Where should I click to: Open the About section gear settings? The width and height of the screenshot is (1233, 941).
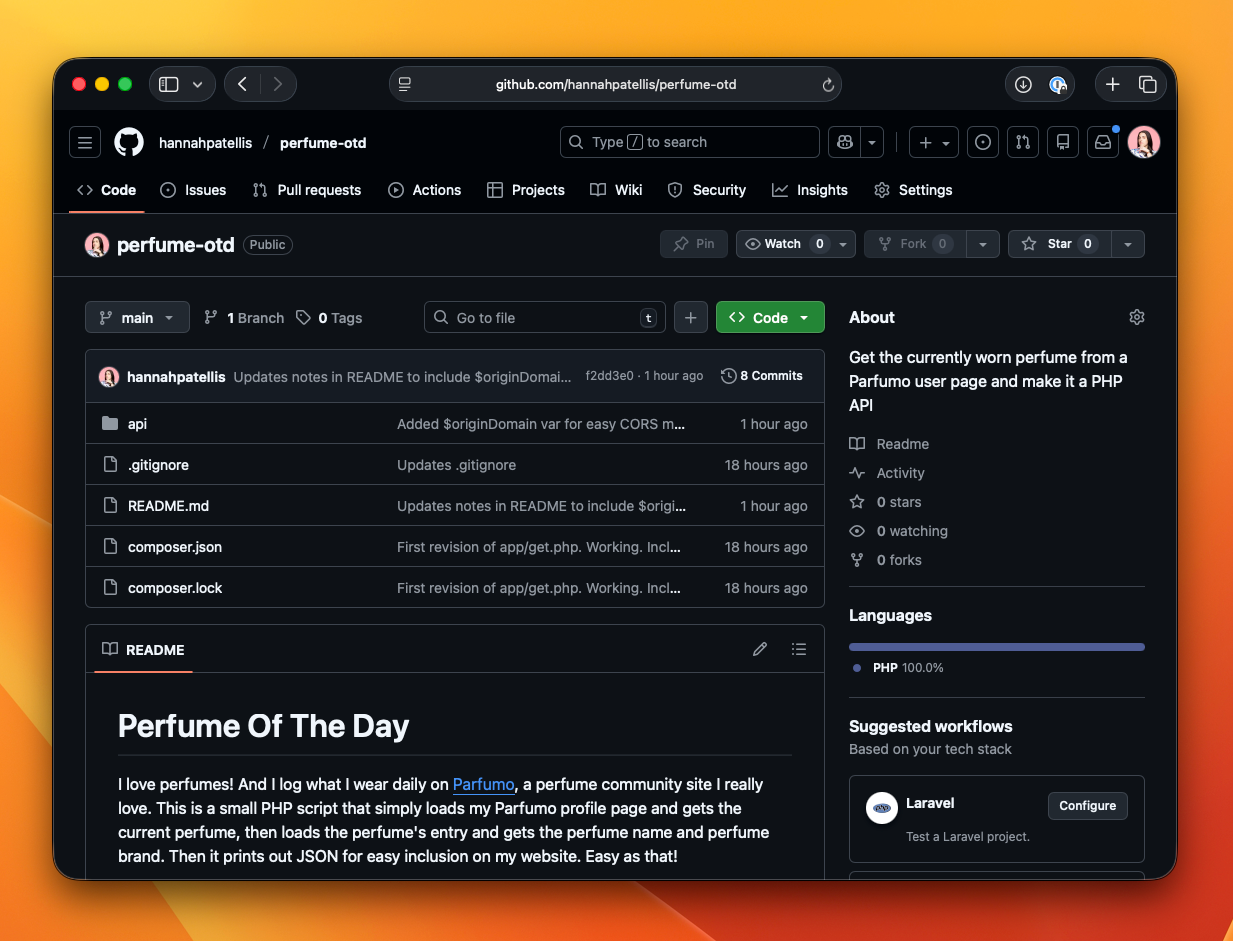pos(1136,317)
